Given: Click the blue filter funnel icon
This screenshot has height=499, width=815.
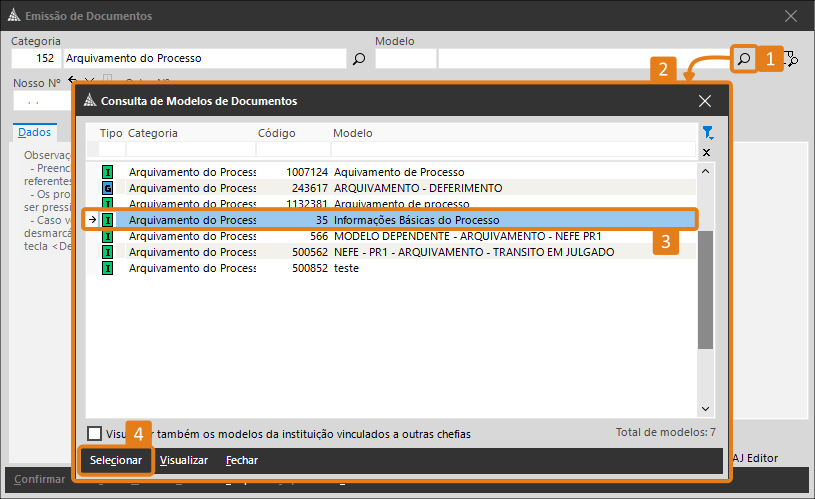Looking at the screenshot, I should click(x=707, y=132).
